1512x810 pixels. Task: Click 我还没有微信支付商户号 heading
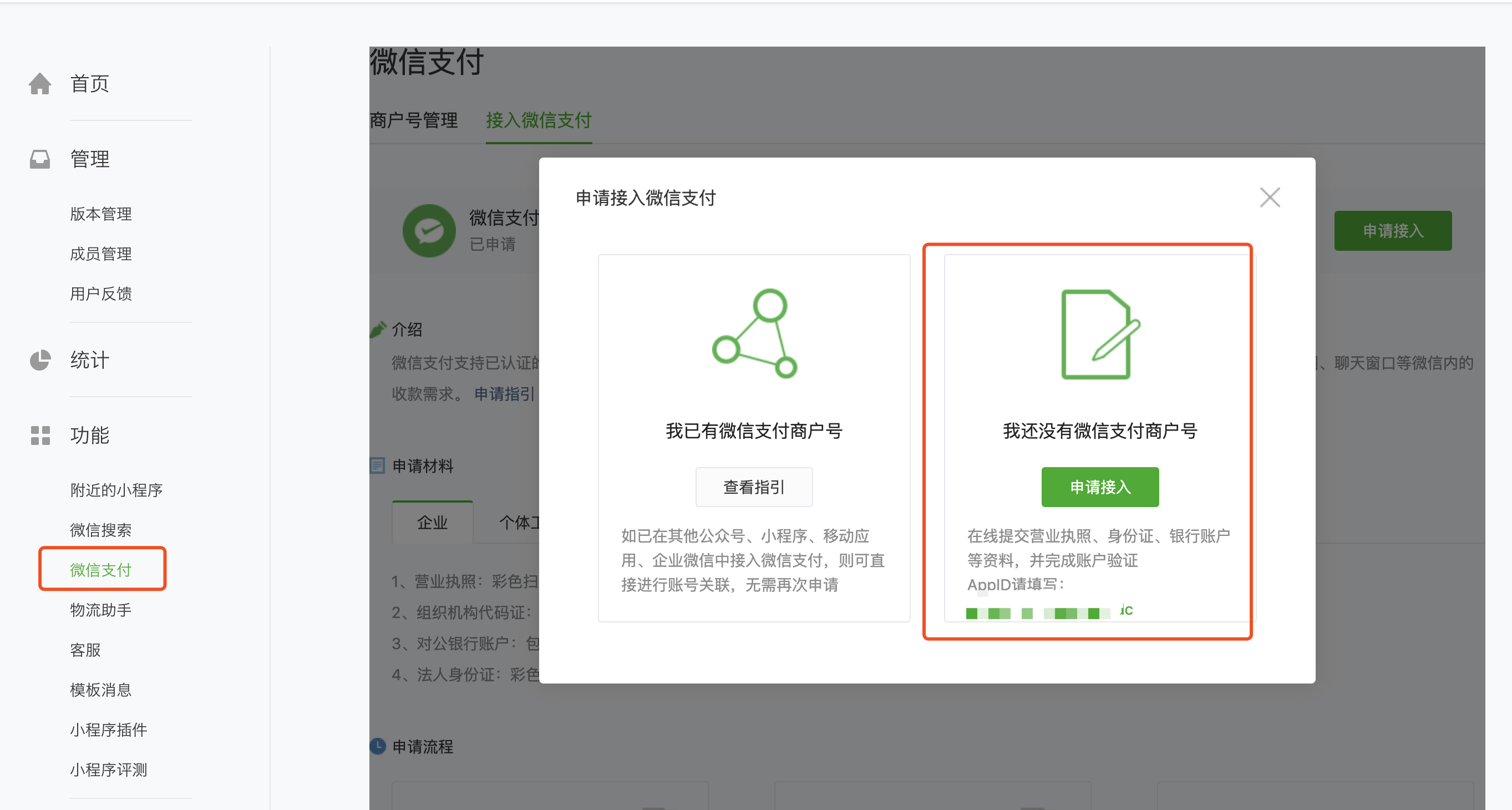[1100, 431]
